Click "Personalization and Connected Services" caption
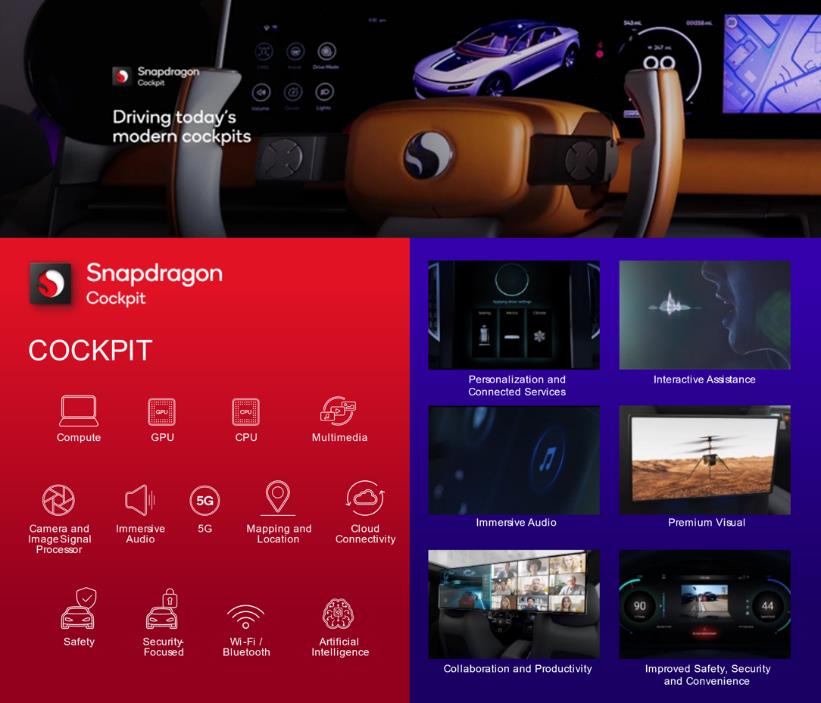The height and width of the screenshot is (703, 821). coord(517,386)
